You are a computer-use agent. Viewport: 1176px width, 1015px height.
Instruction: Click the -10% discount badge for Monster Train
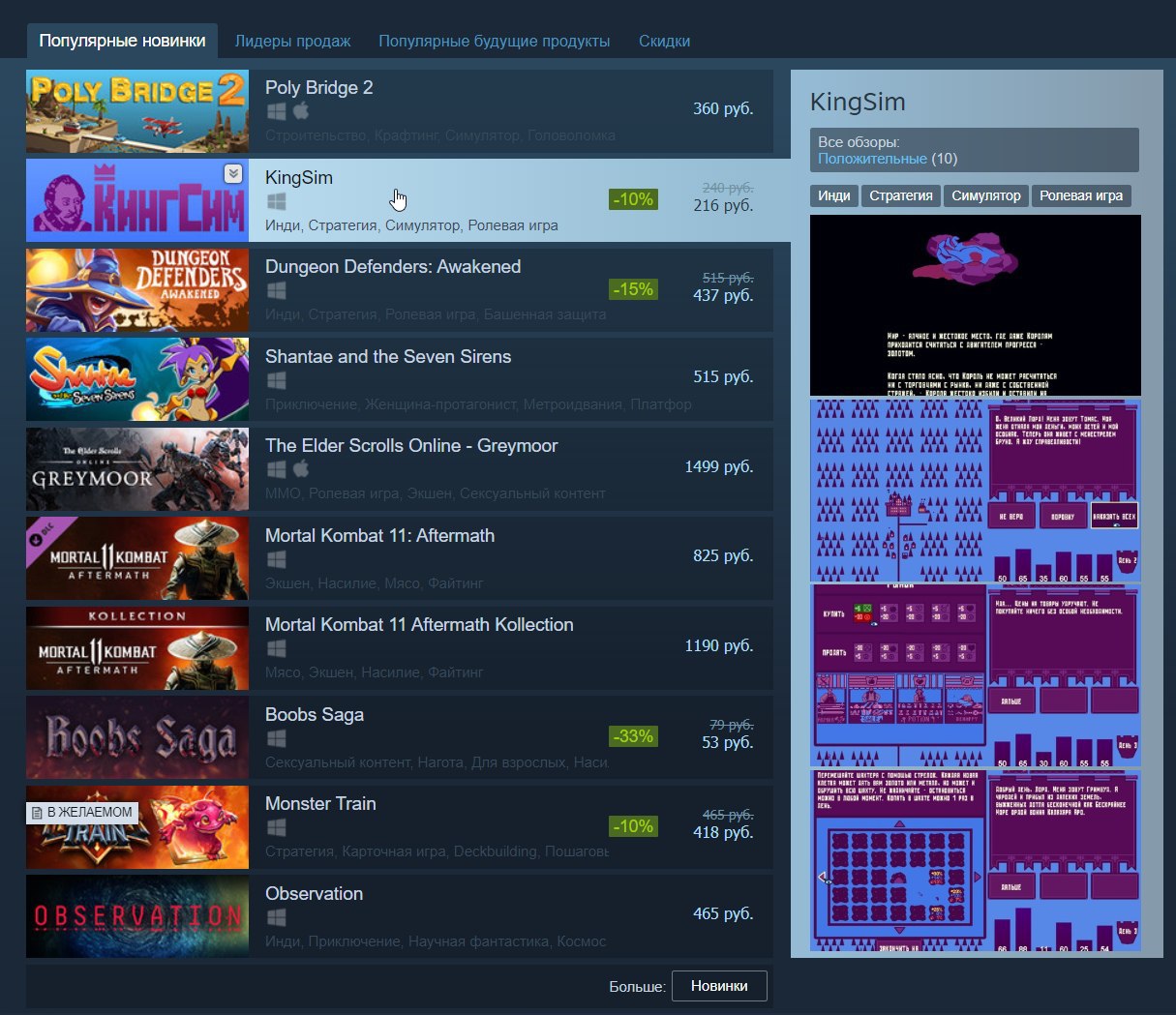click(633, 826)
